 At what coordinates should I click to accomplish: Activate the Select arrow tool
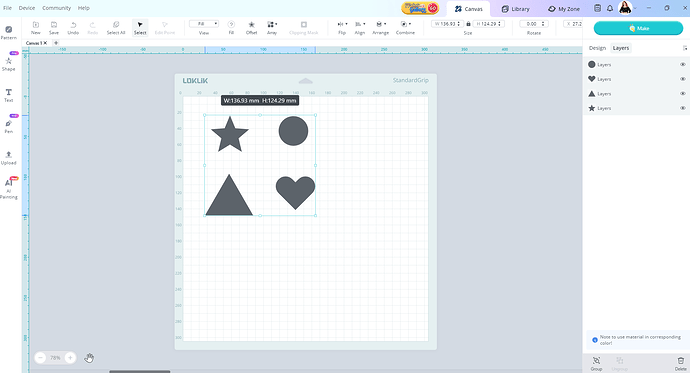pyautogui.click(x=140, y=28)
